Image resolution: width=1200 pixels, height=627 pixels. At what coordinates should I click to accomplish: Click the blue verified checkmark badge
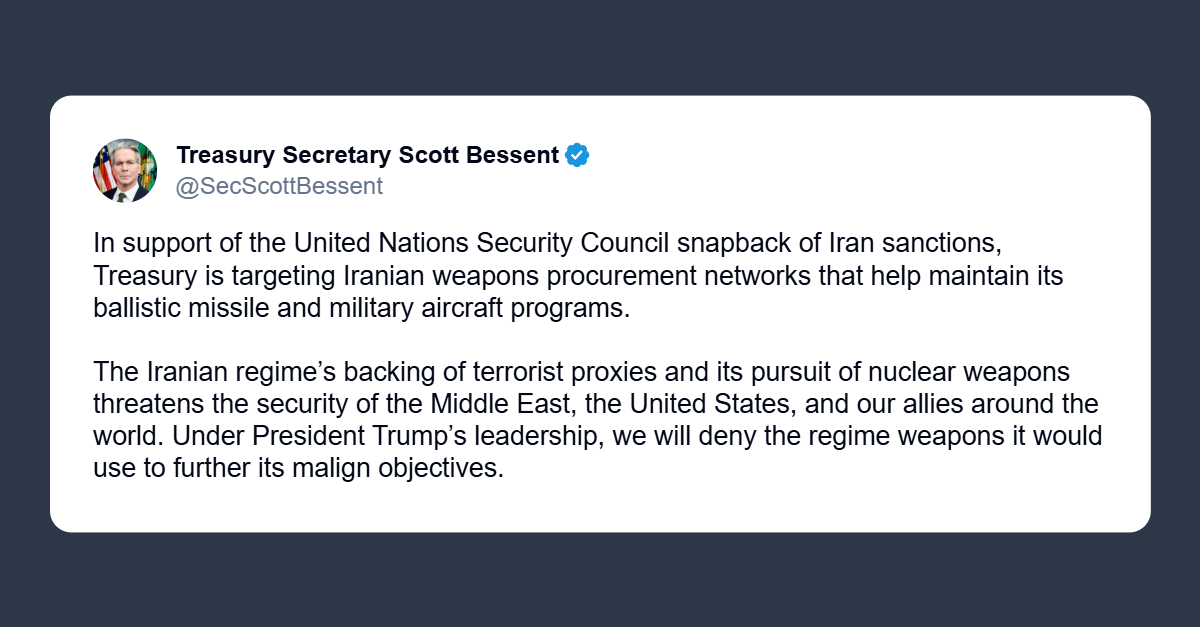click(577, 155)
